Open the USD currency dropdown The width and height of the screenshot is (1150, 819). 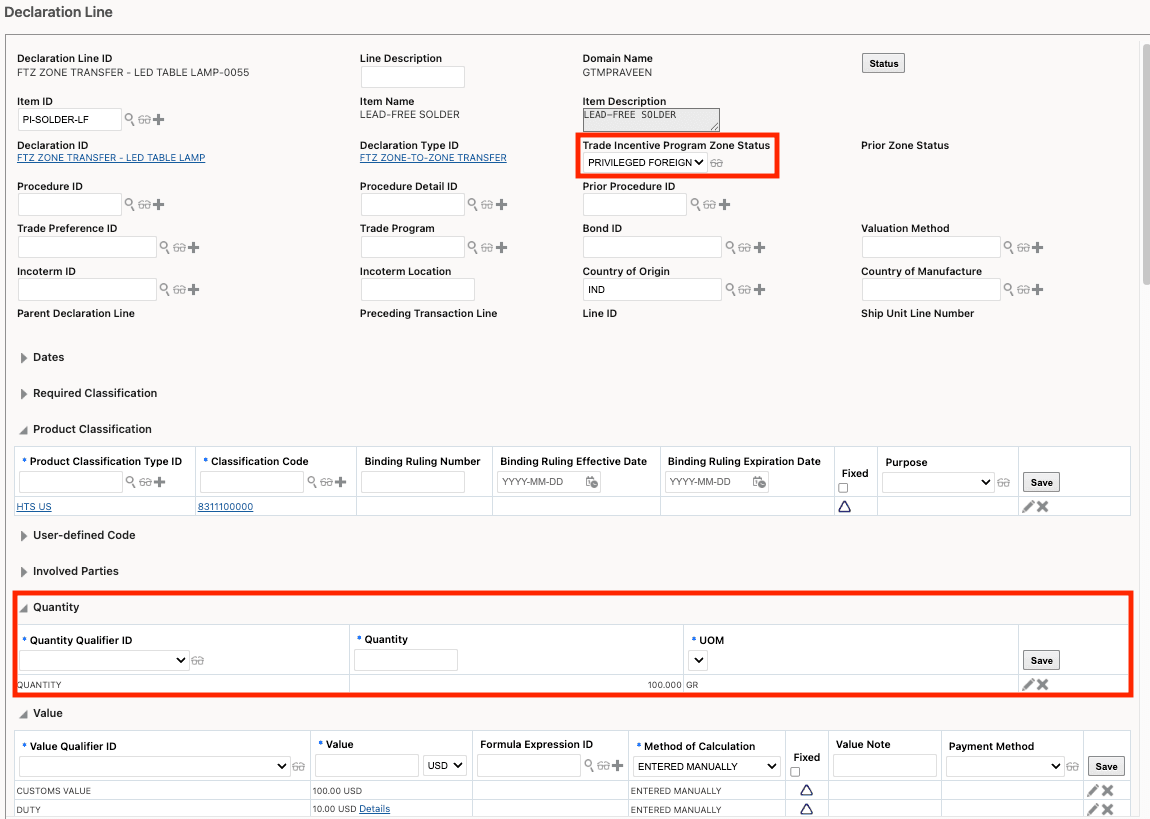click(x=445, y=766)
